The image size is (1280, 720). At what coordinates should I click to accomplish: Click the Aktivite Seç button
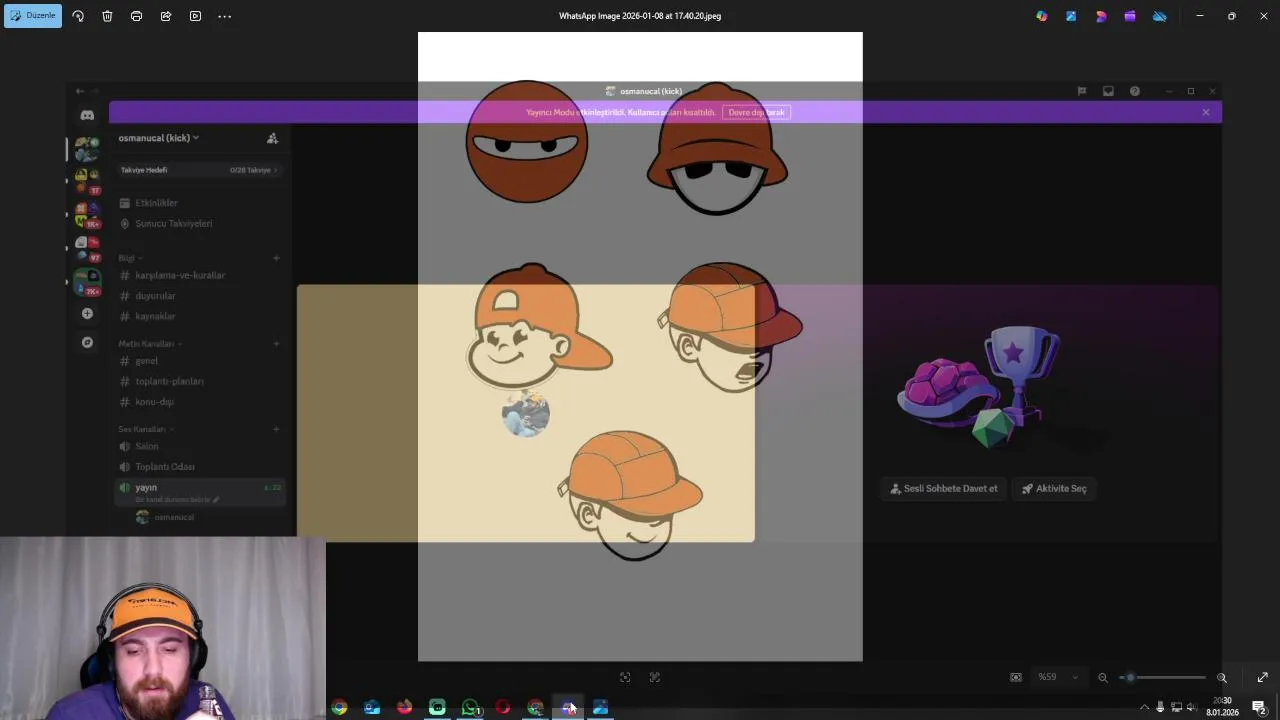tap(1054, 489)
